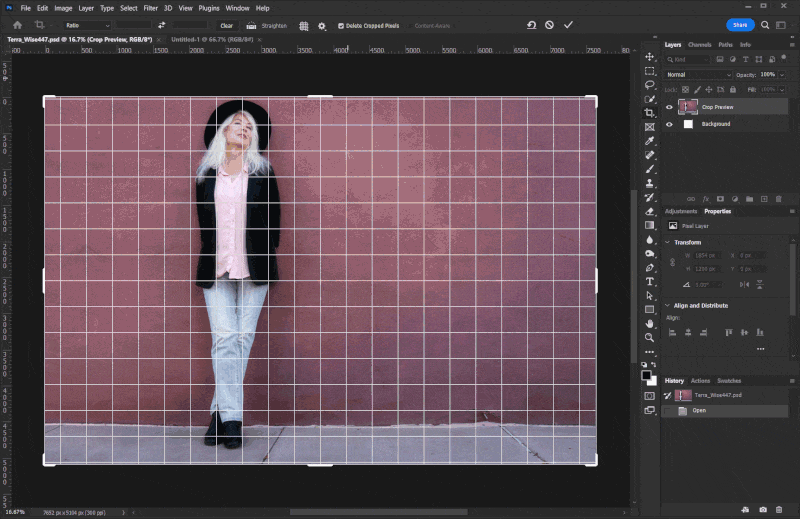
Task: Hide the Background layer visibility
Action: (669, 124)
